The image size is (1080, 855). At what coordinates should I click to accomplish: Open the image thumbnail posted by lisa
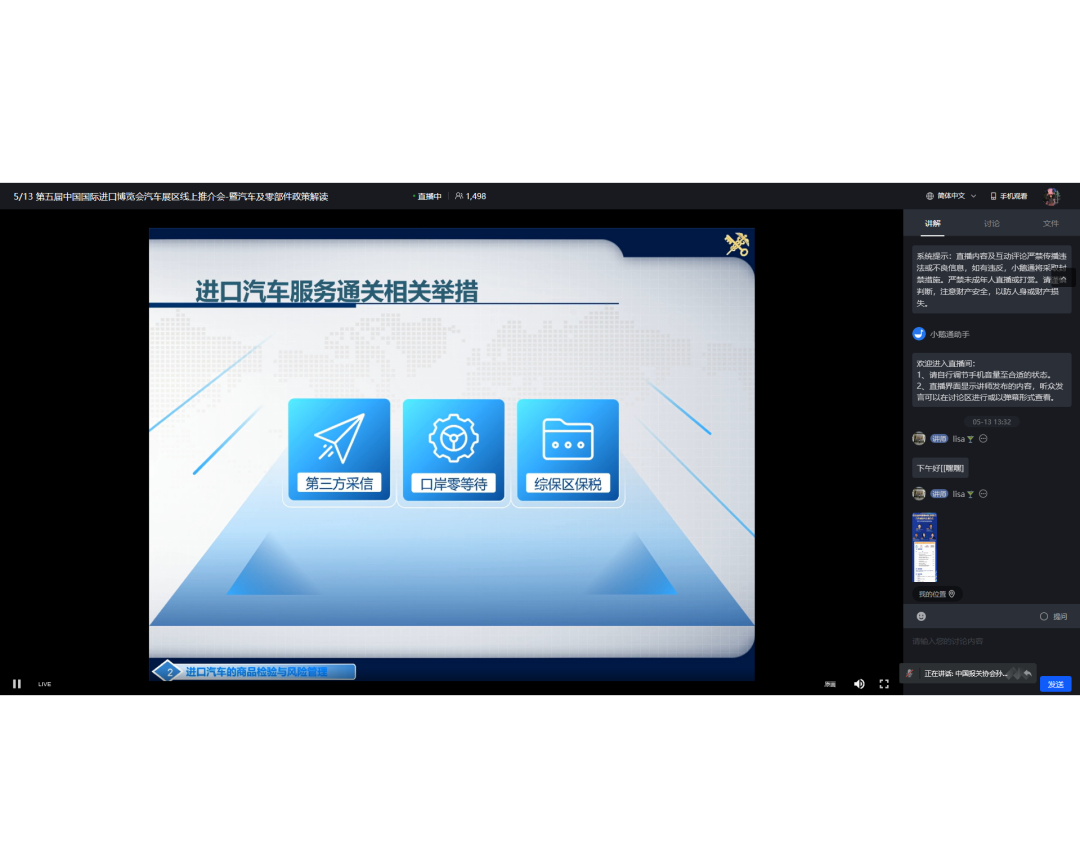tap(925, 547)
